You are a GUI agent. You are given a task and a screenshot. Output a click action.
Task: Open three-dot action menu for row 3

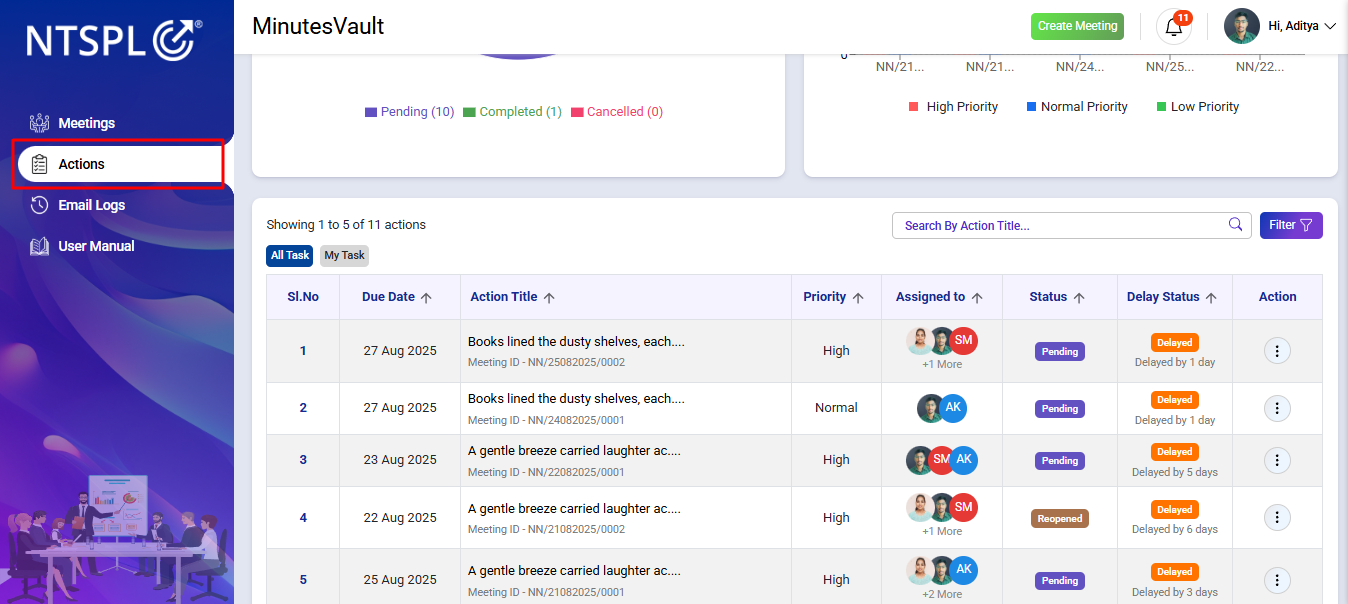coord(1277,460)
